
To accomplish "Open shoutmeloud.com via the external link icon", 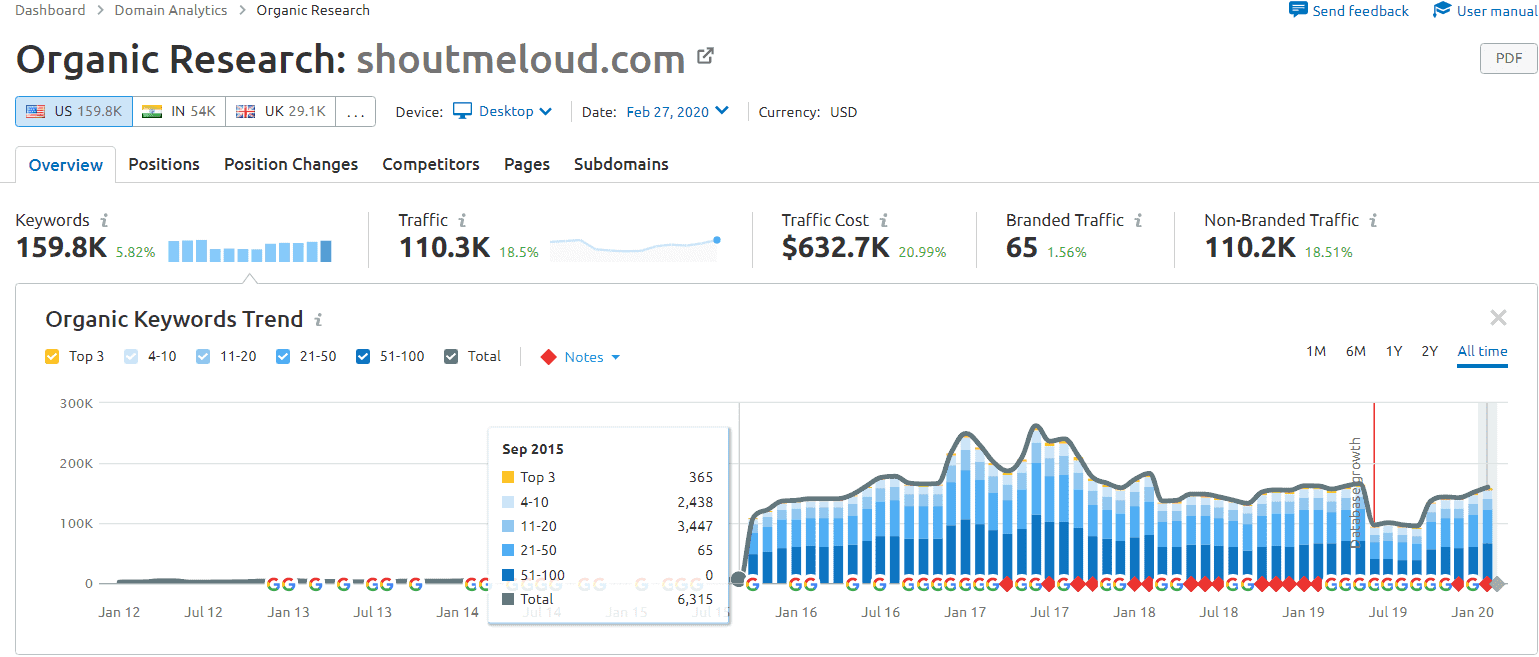I will [705, 56].
